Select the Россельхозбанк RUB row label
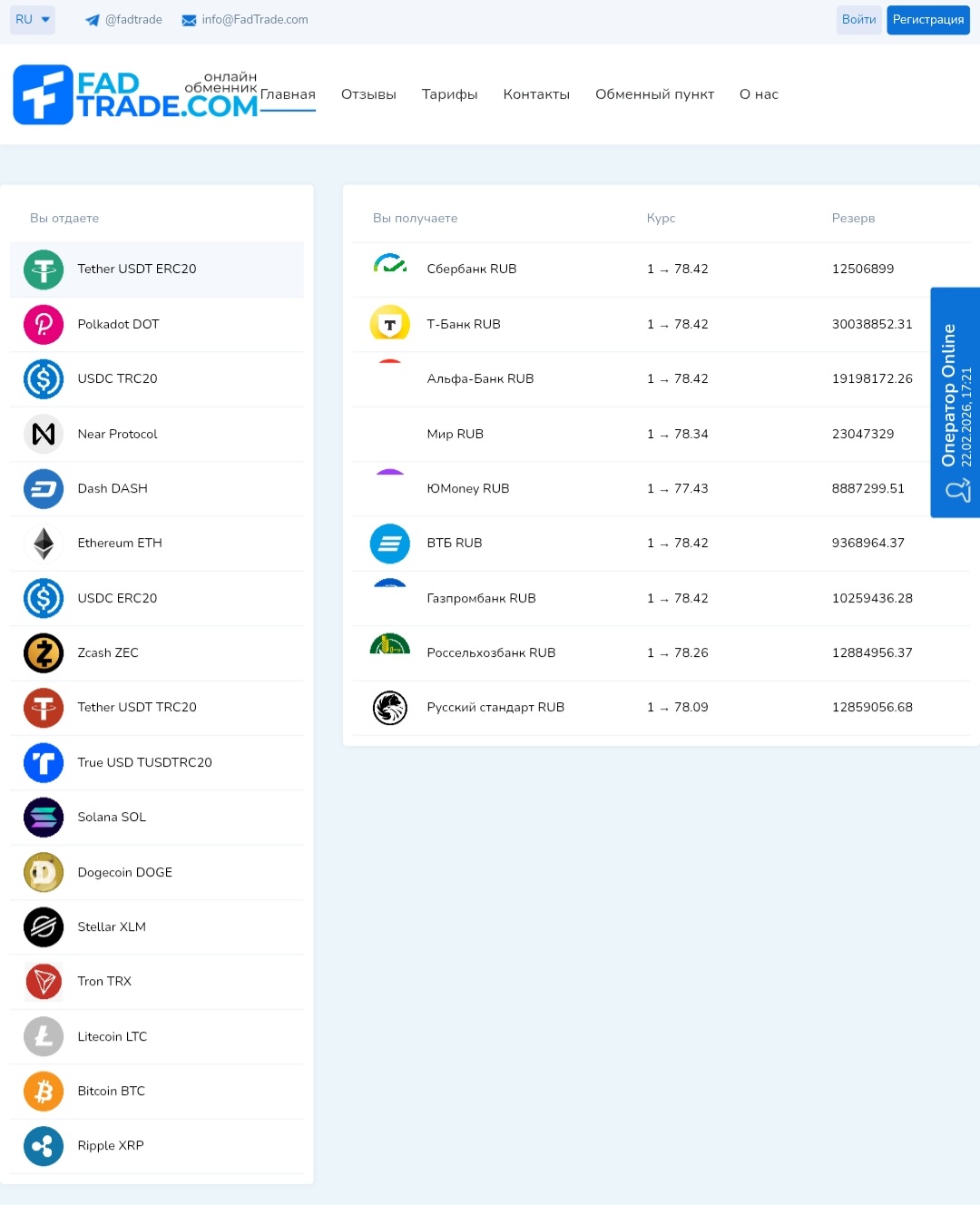 [x=491, y=652]
